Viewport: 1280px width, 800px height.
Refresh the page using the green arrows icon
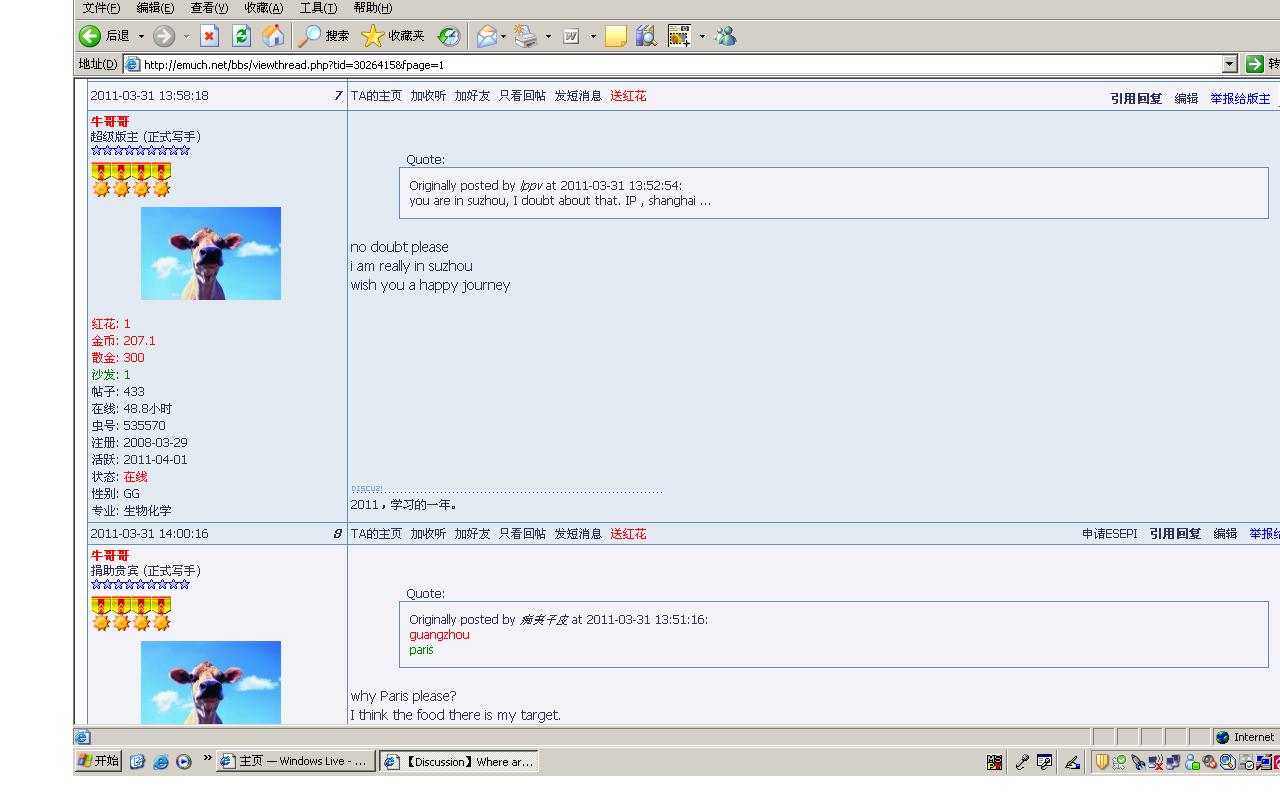241,36
